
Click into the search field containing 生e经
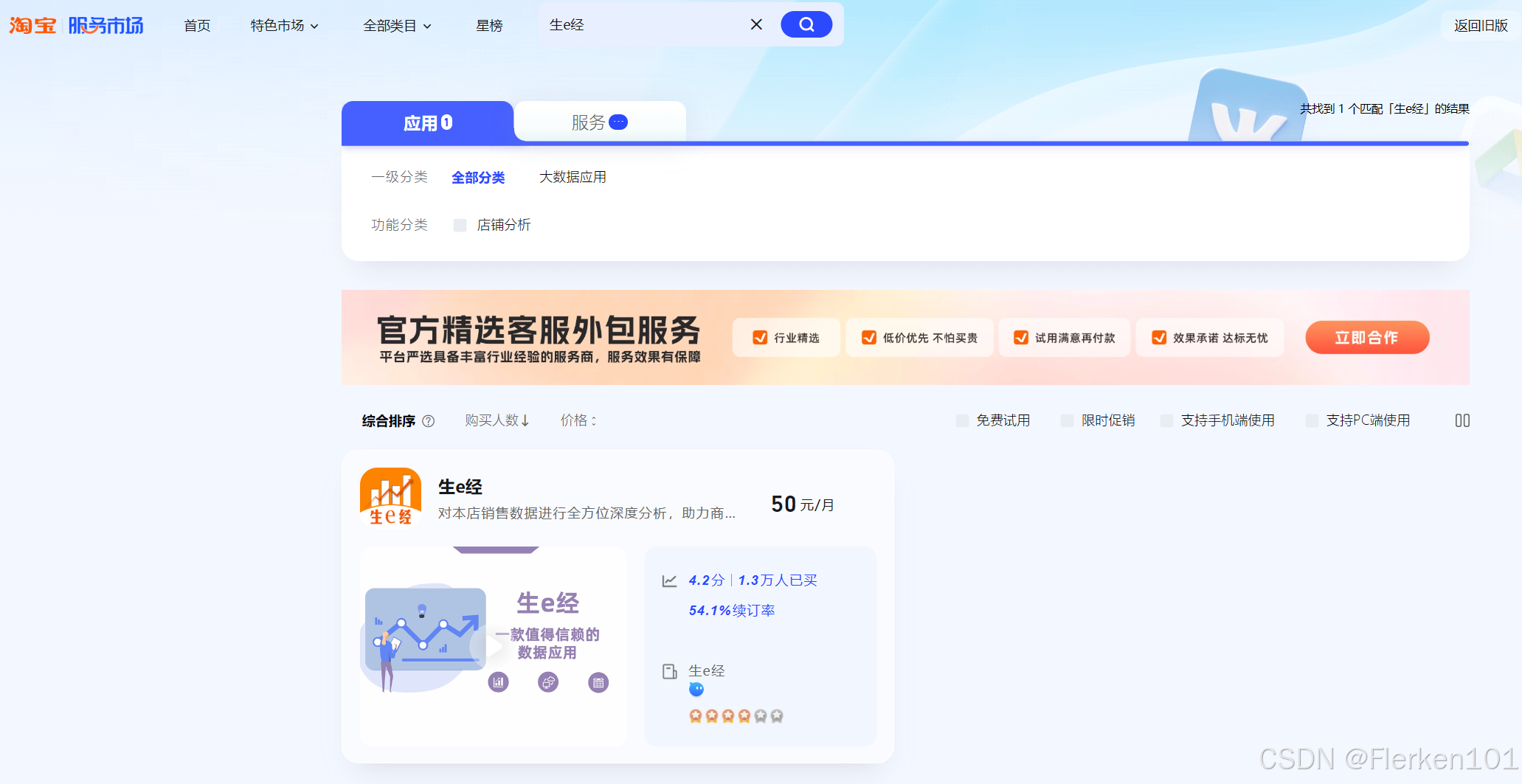646,24
